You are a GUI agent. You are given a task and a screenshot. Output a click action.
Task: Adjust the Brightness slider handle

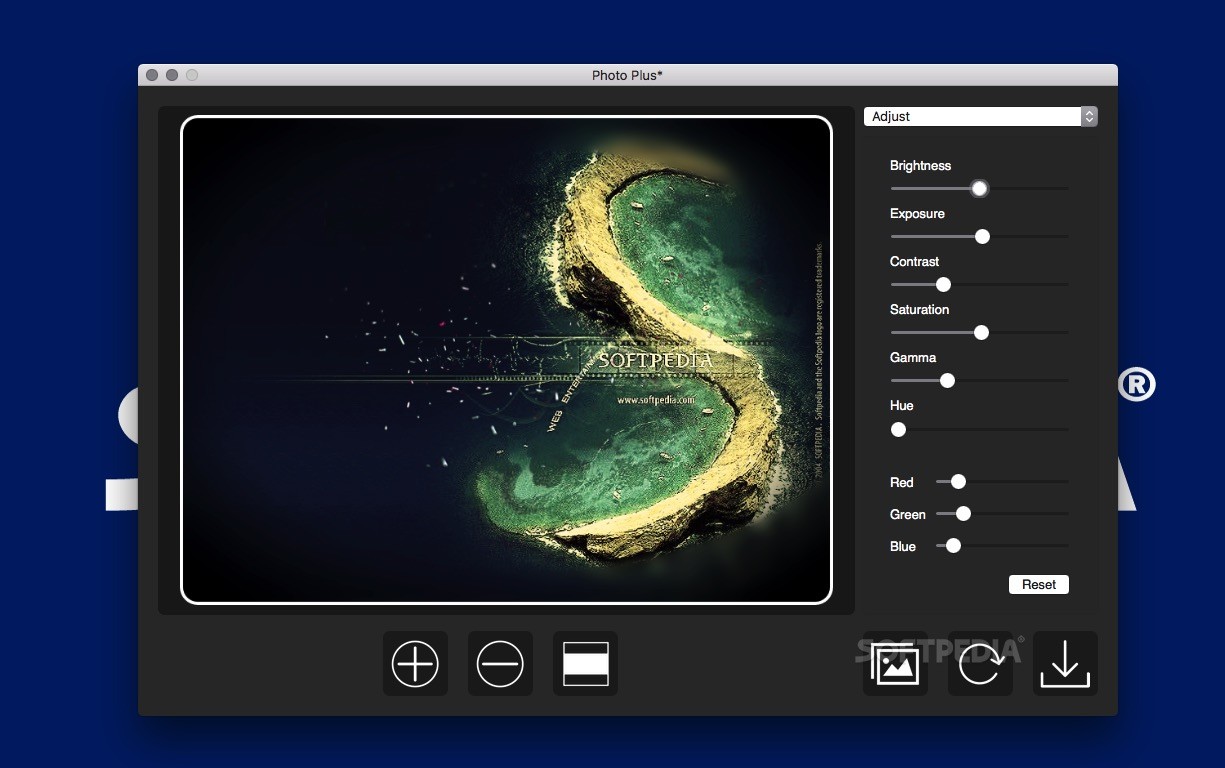[978, 188]
